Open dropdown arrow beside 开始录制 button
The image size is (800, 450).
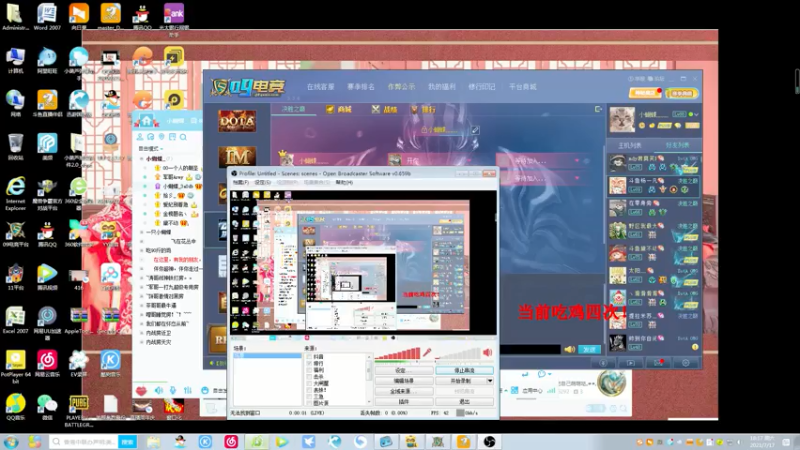(490, 381)
